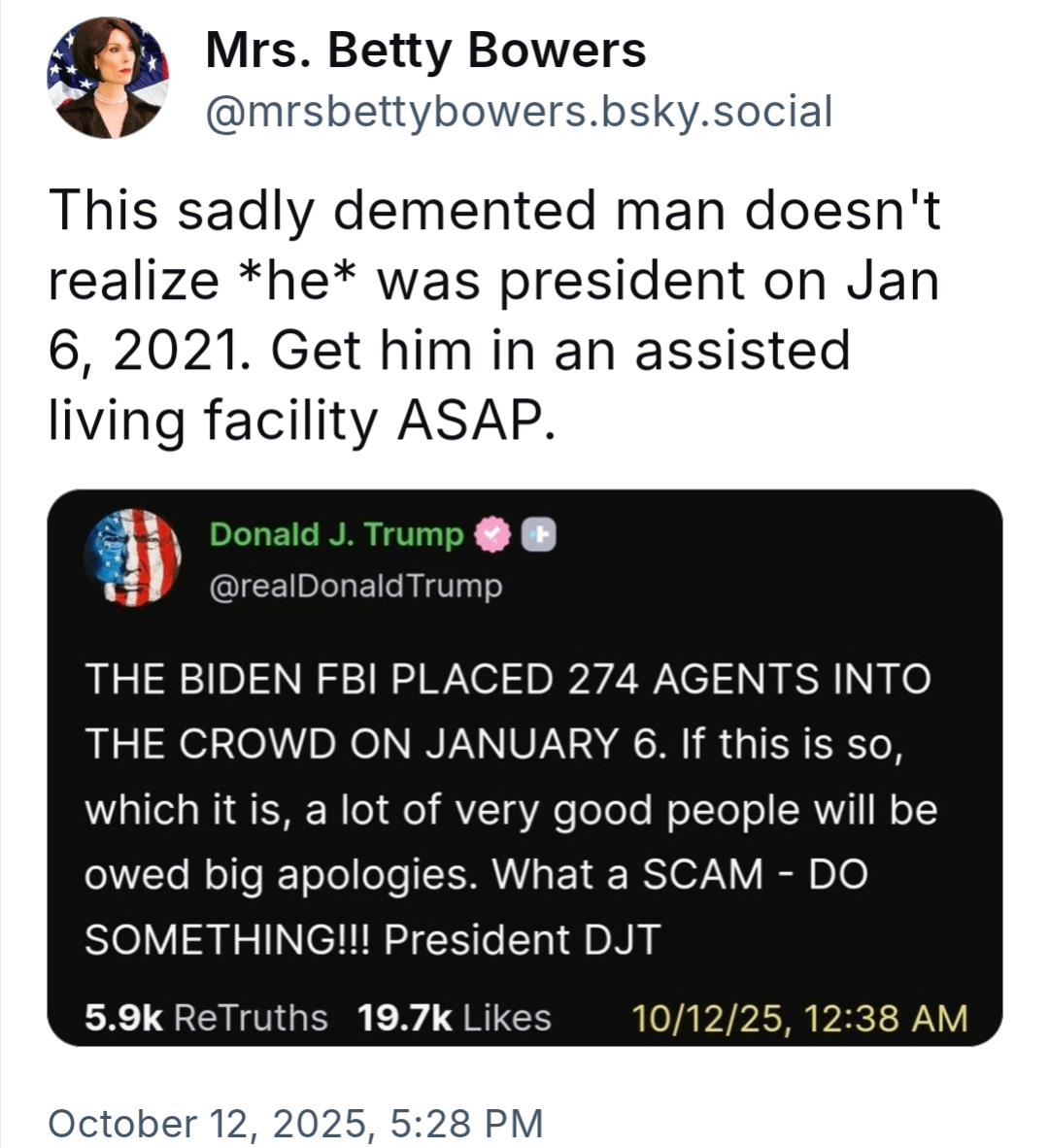This screenshot has width=1049, height=1148.
Task: Select the @realDonaldTrump handle
Action: tap(355, 587)
